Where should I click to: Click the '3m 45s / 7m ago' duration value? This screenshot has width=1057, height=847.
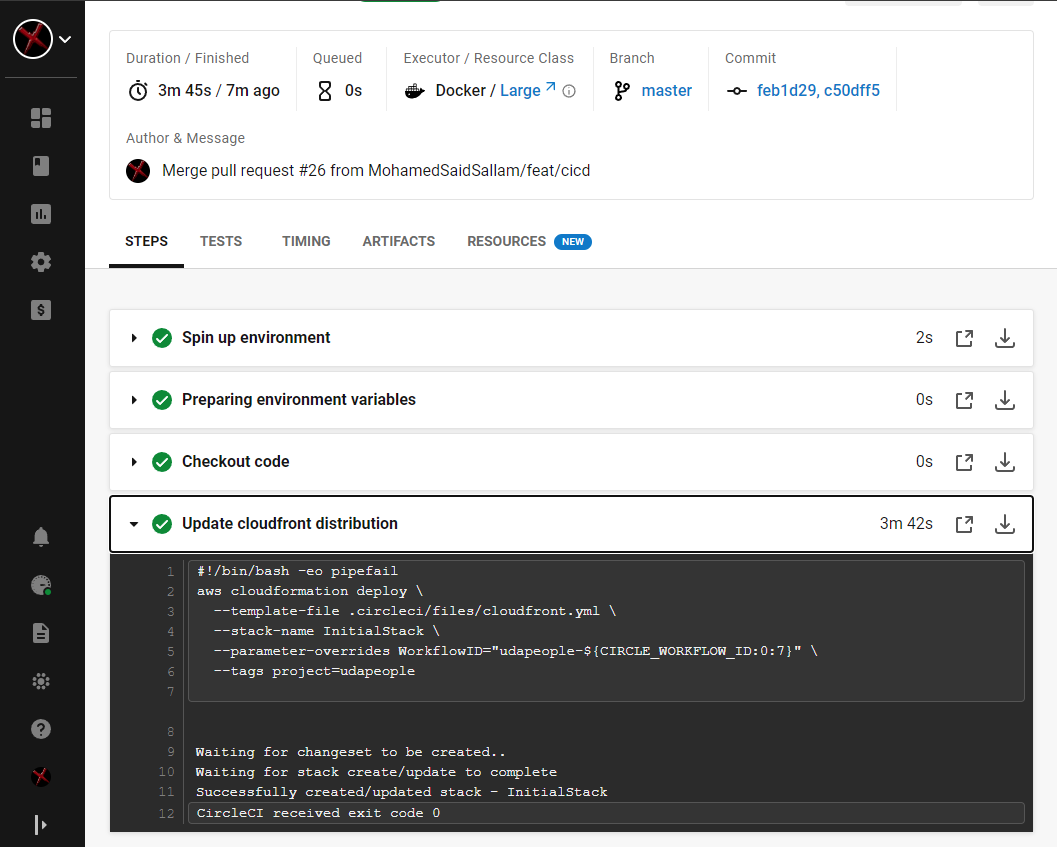pos(218,90)
